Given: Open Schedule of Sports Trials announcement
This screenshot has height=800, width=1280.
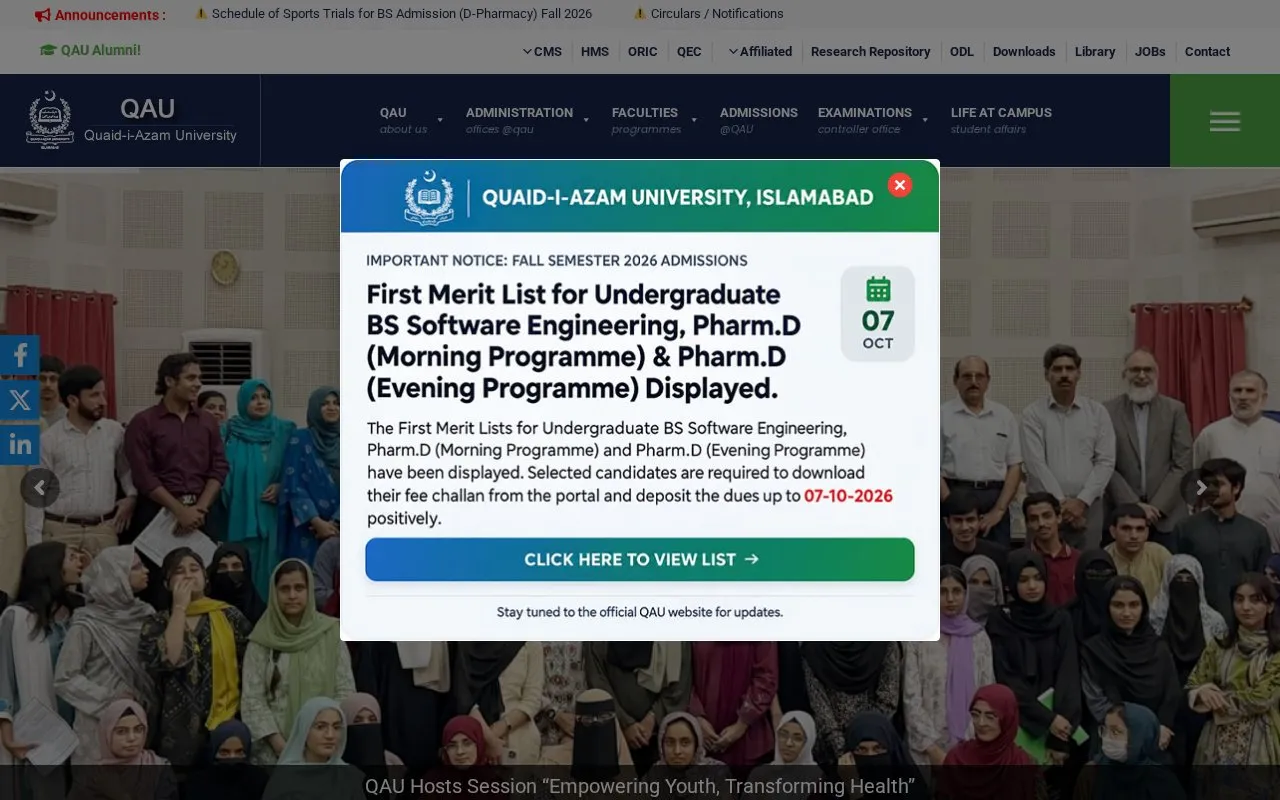Looking at the screenshot, I should pos(402,14).
